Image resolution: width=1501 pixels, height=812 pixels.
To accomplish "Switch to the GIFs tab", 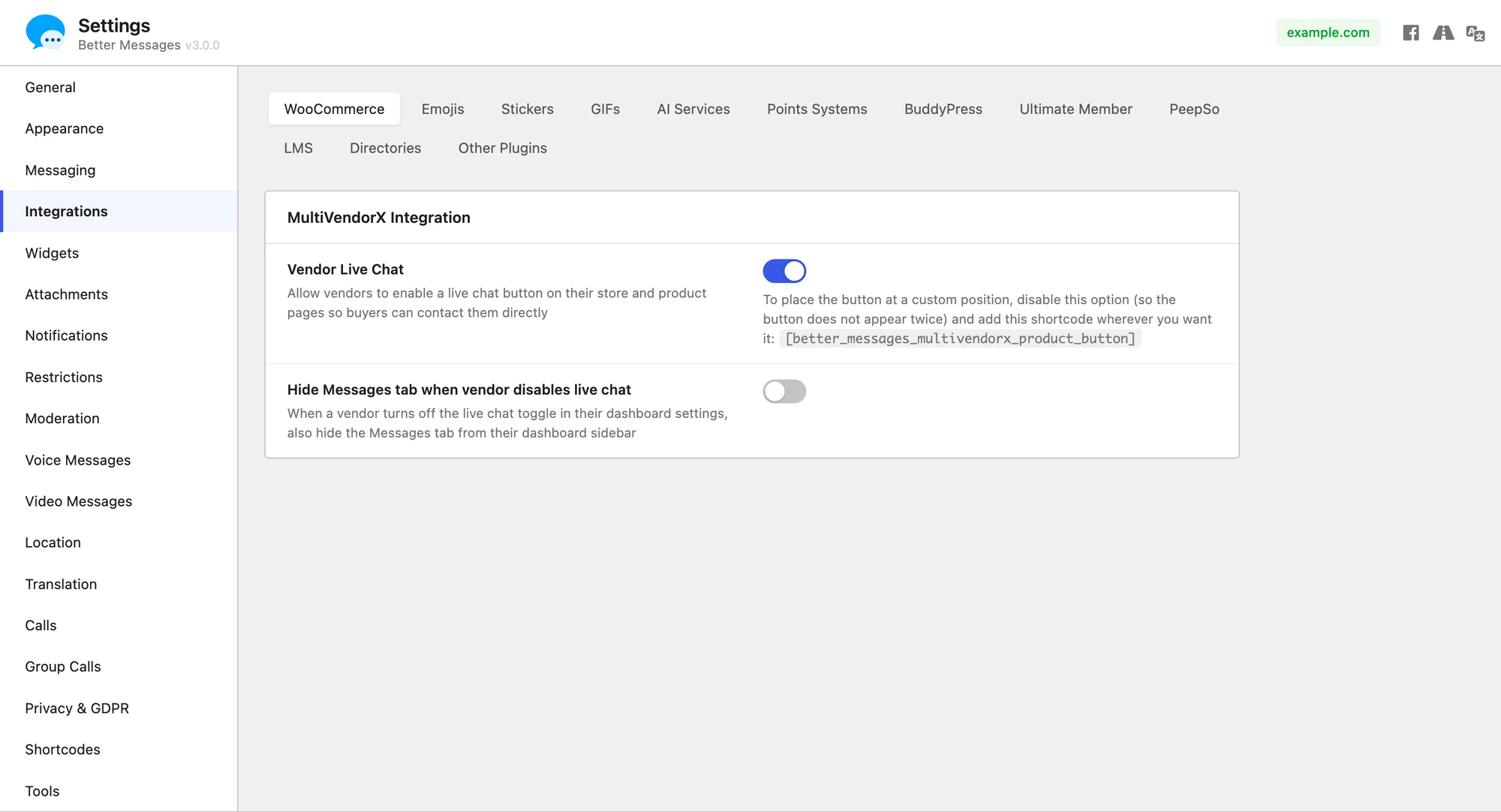I will 605,109.
